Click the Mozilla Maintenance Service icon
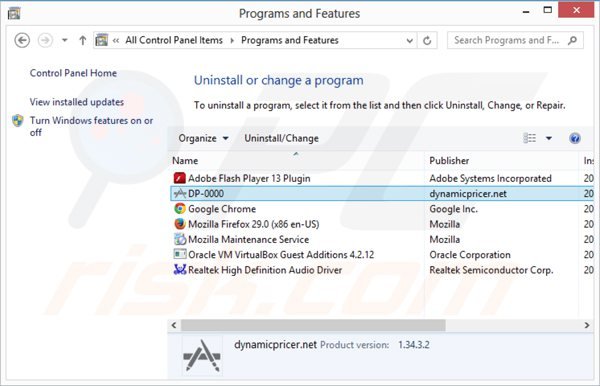Image resolution: width=600 pixels, height=386 pixels. click(x=179, y=239)
